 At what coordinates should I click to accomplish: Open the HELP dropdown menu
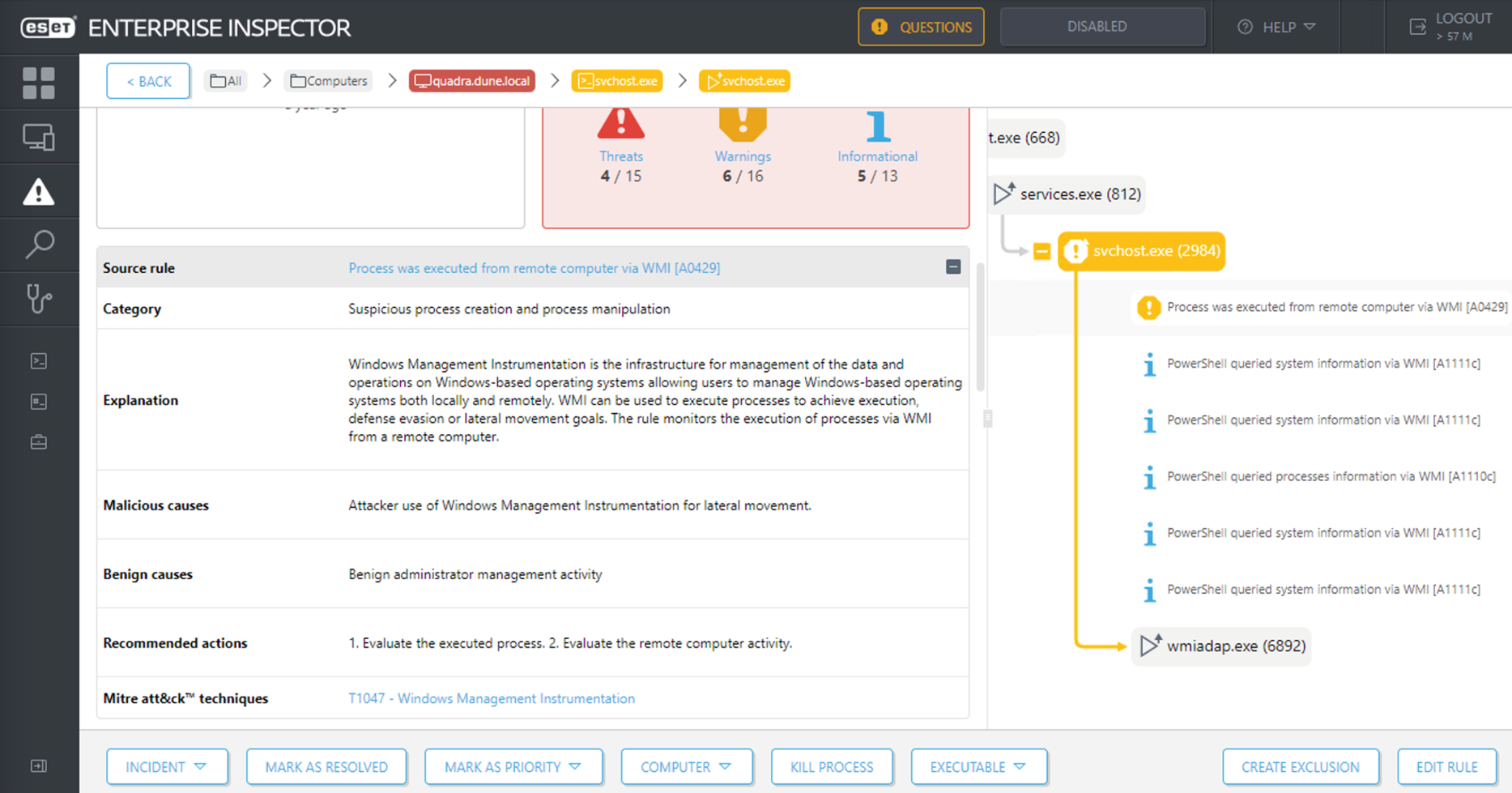[1277, 27]
